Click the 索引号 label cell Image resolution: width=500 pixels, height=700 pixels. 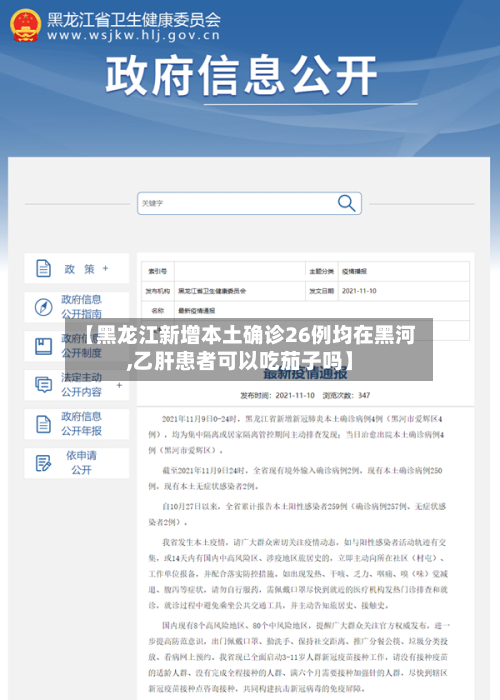(x=158, y=271)
